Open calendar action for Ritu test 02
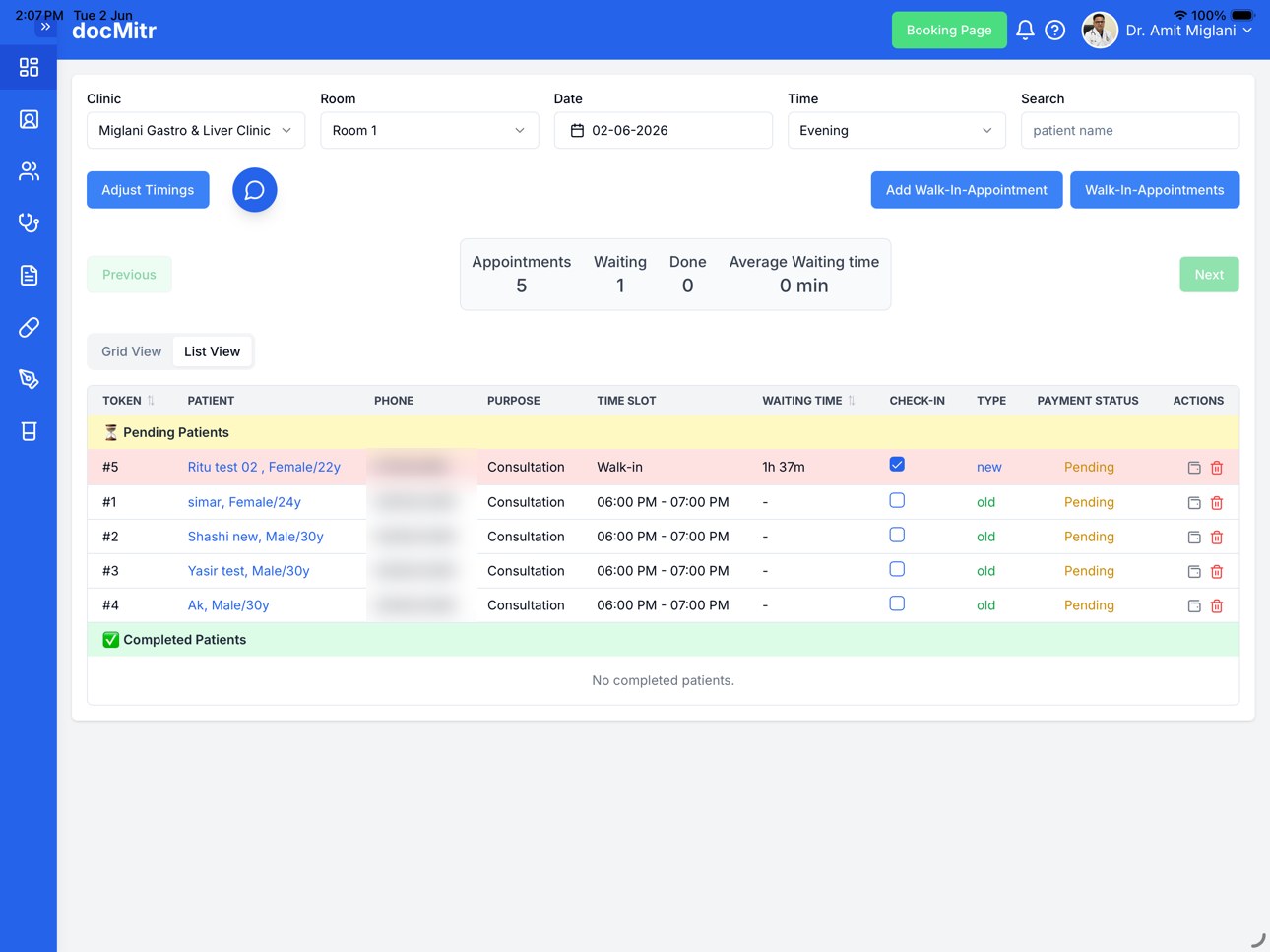 (1194, 468)
